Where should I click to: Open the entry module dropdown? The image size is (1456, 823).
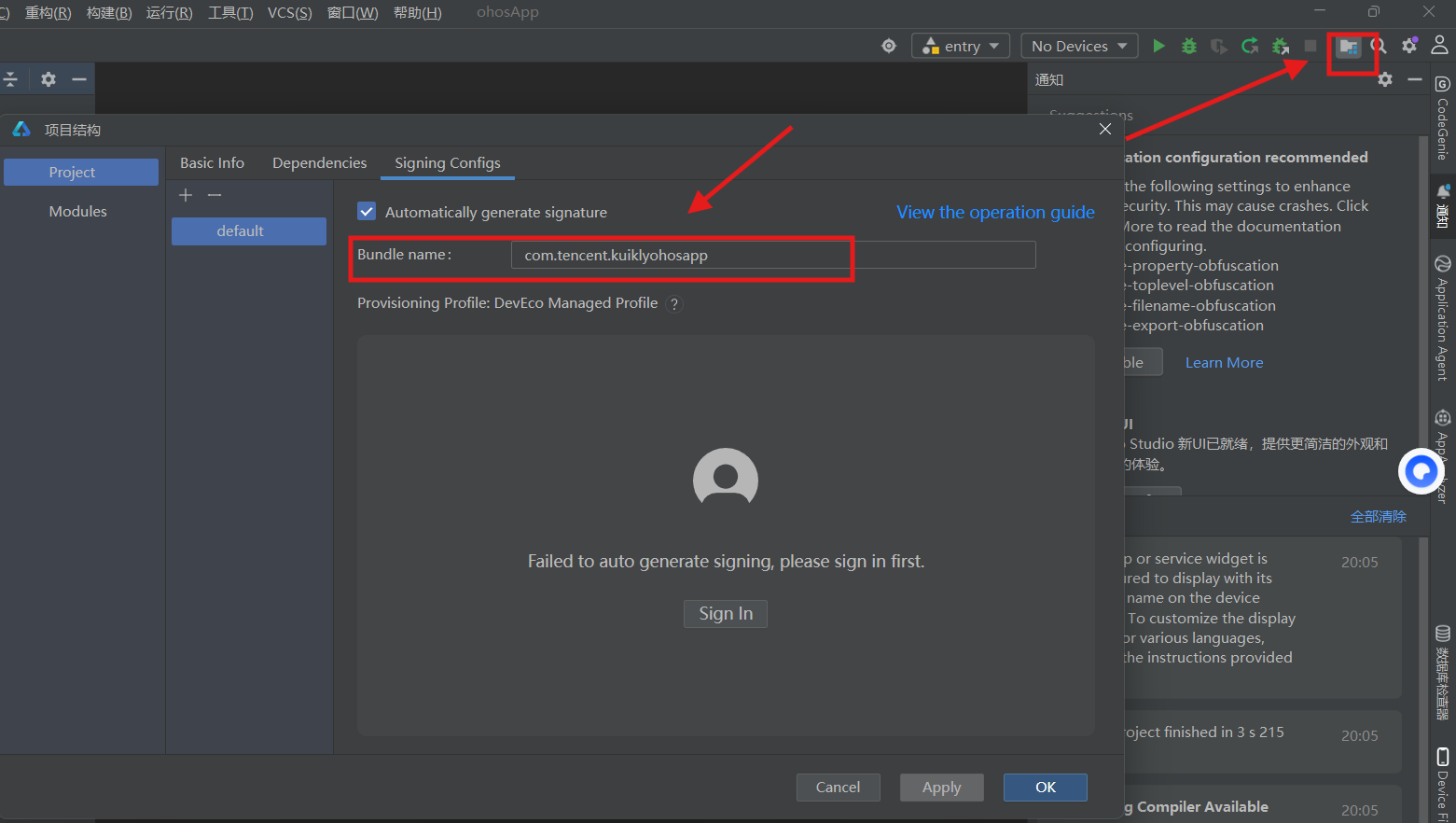[x=960, y=46]
